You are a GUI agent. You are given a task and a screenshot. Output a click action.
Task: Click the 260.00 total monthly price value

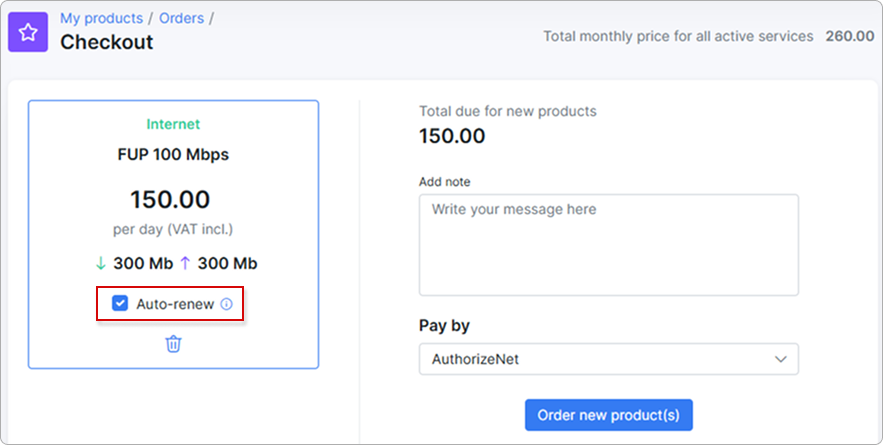850,36
